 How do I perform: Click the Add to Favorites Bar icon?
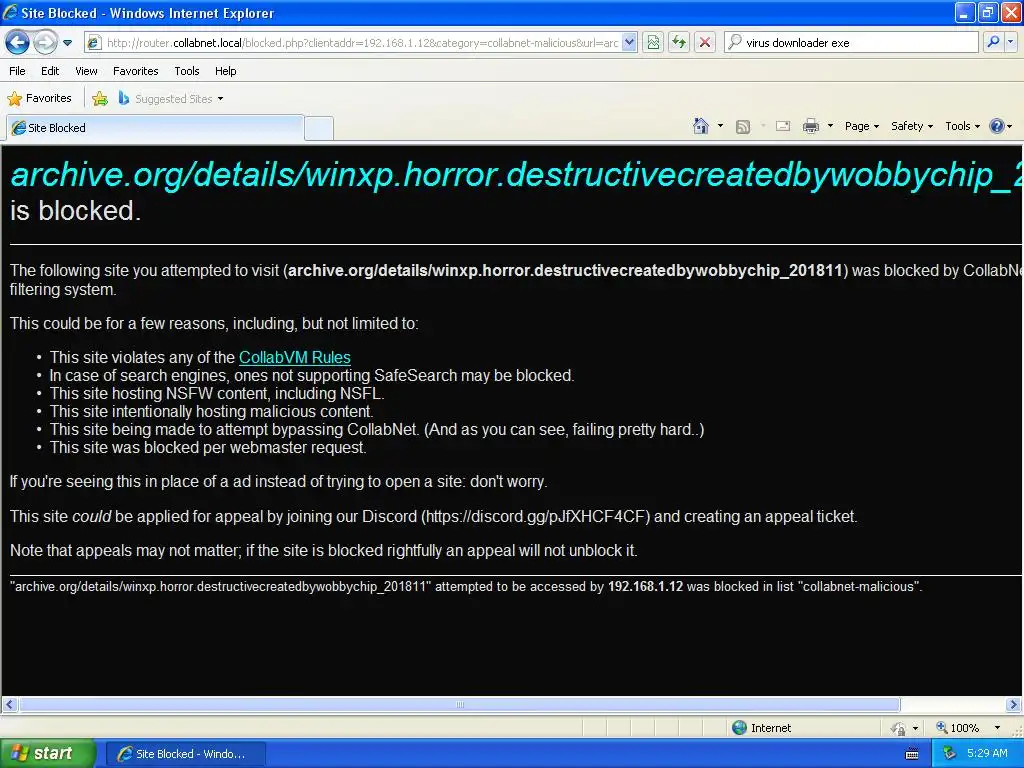point(100,99)
